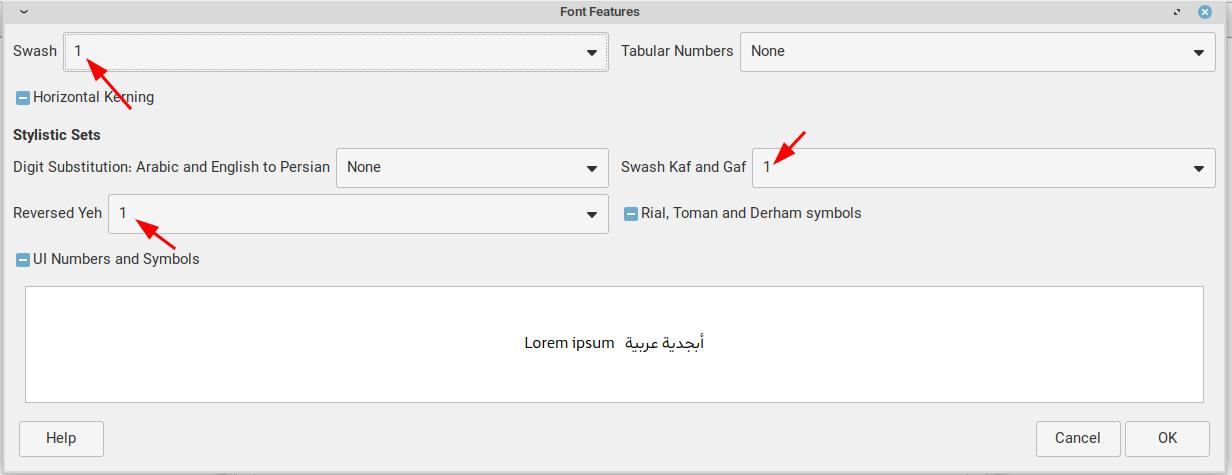Click the Swash Kaf and Gaf label
This screenshot has width=1232, height=475.
[683, 167]
